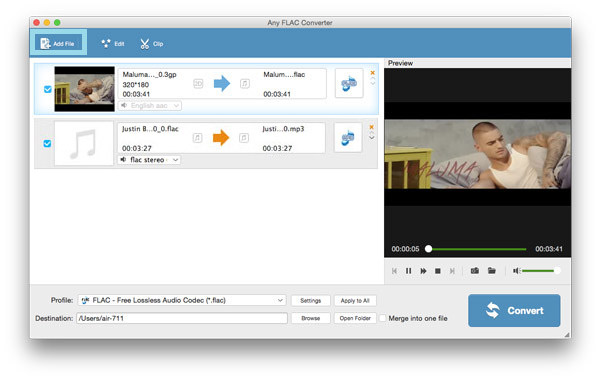Open the Maluma video thumbnail
Screen dimensions: 600x380
click(x=85, y=89)
